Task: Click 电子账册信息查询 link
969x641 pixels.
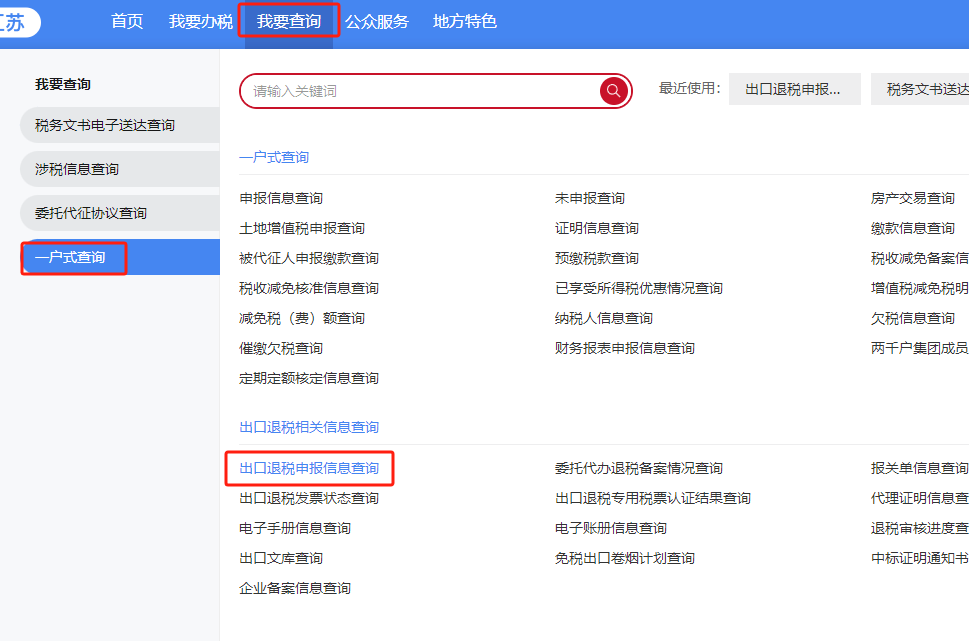Action: (x=611, y=528)
